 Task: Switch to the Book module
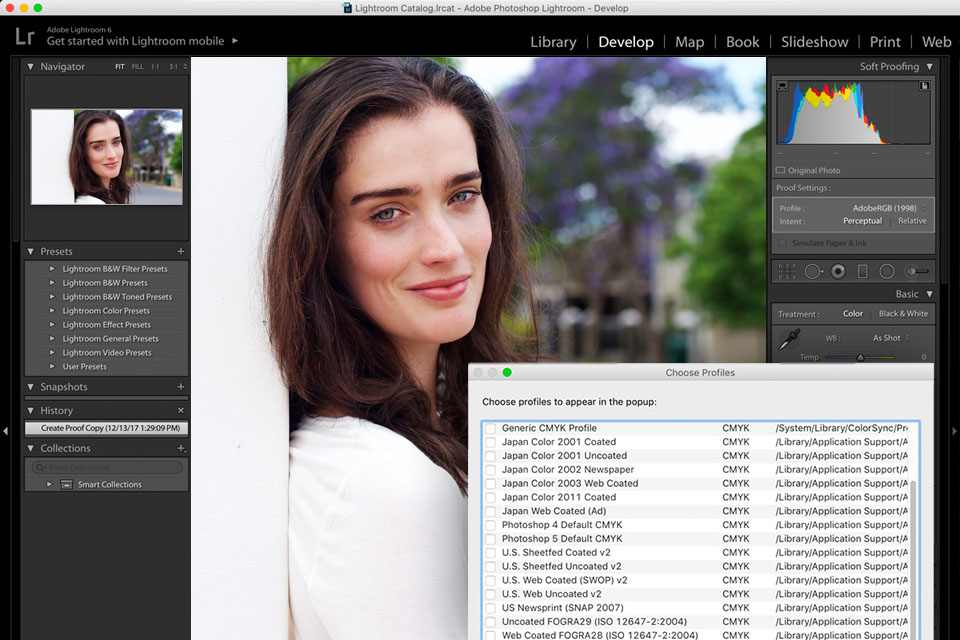743,42
